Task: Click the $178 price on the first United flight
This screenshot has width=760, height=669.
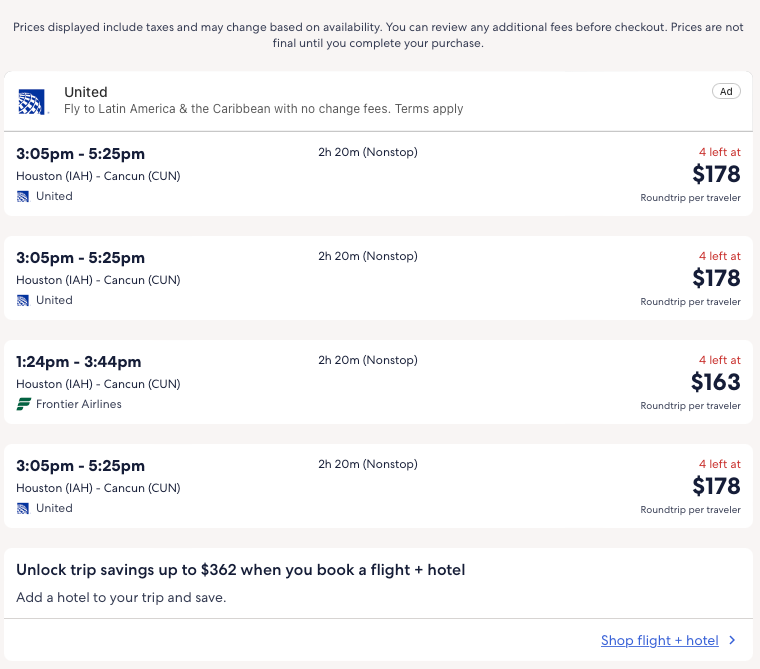Action: [x=716, y=174]
